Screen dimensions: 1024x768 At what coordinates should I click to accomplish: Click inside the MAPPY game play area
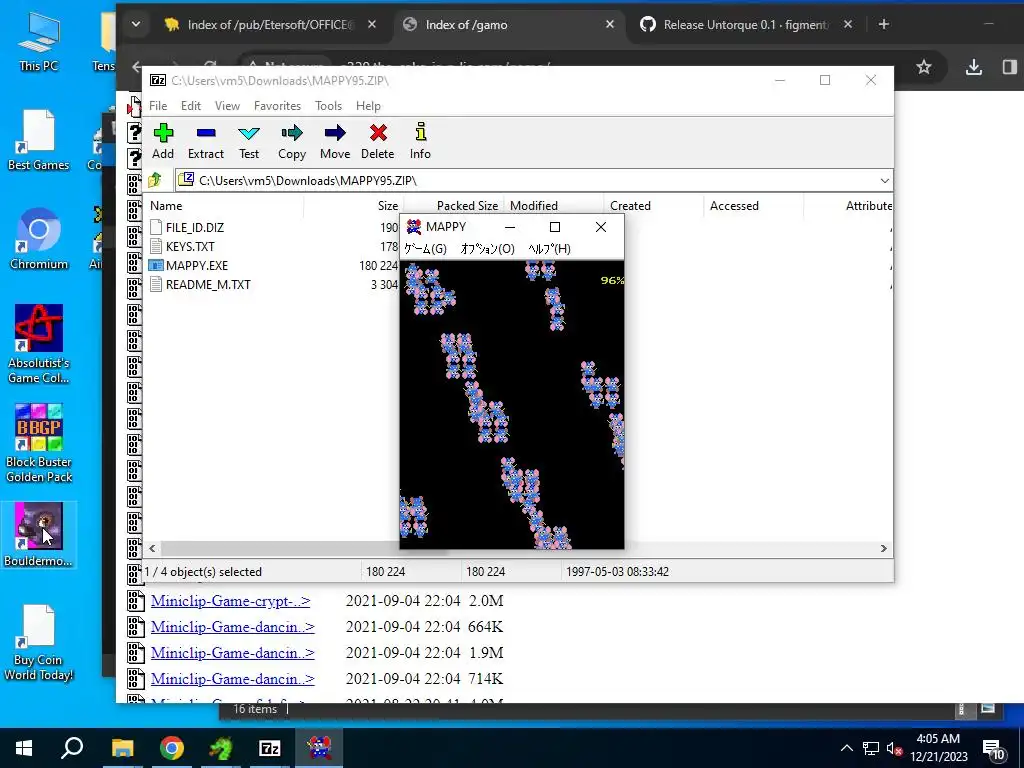(x=511, y=405)
